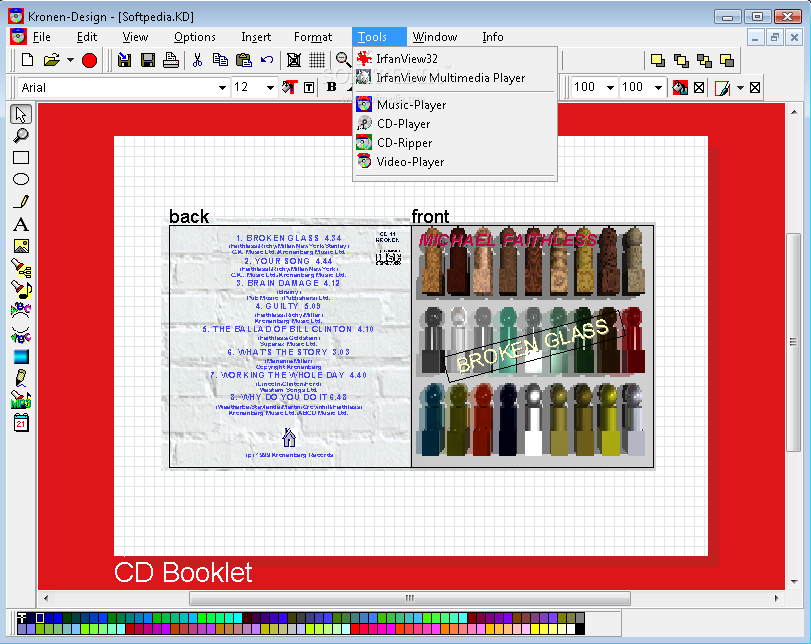Open the Format menu
The width and height of the screenshot is (811, 644).
[313, 37]
